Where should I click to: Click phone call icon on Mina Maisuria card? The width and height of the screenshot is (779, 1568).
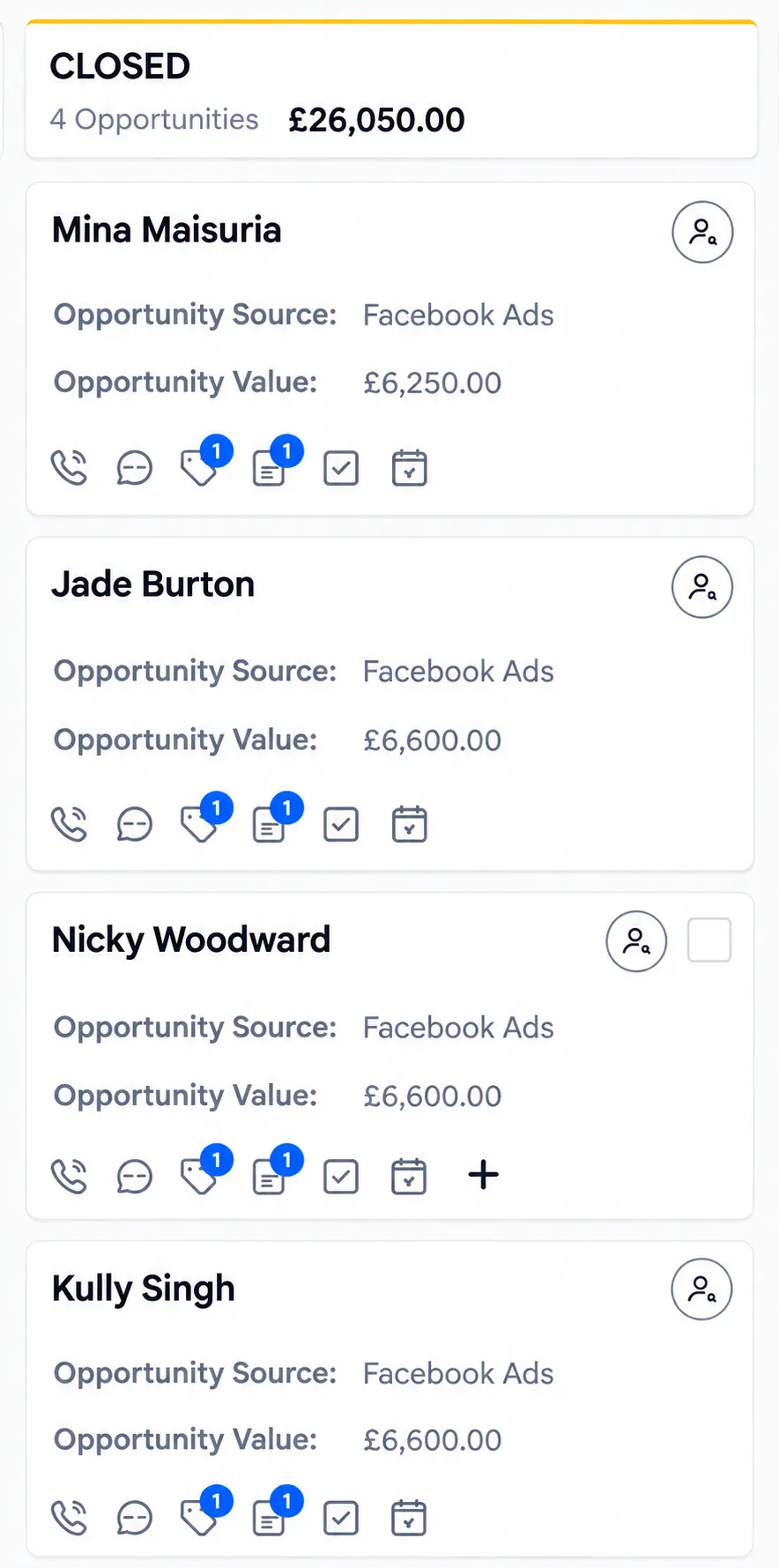click(69, 468)
